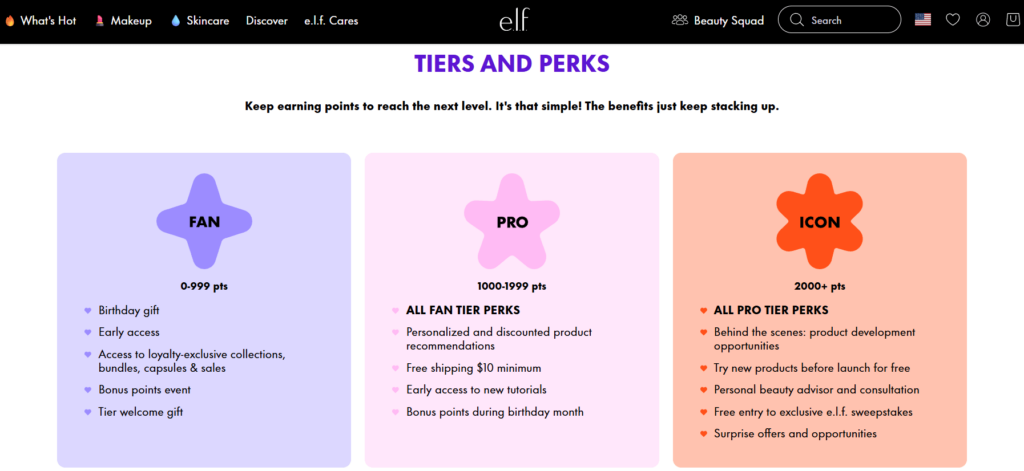The image size is (1024, 471).
Task: Click the droplet icon beside Skincare
Action: tap(175, 20)
